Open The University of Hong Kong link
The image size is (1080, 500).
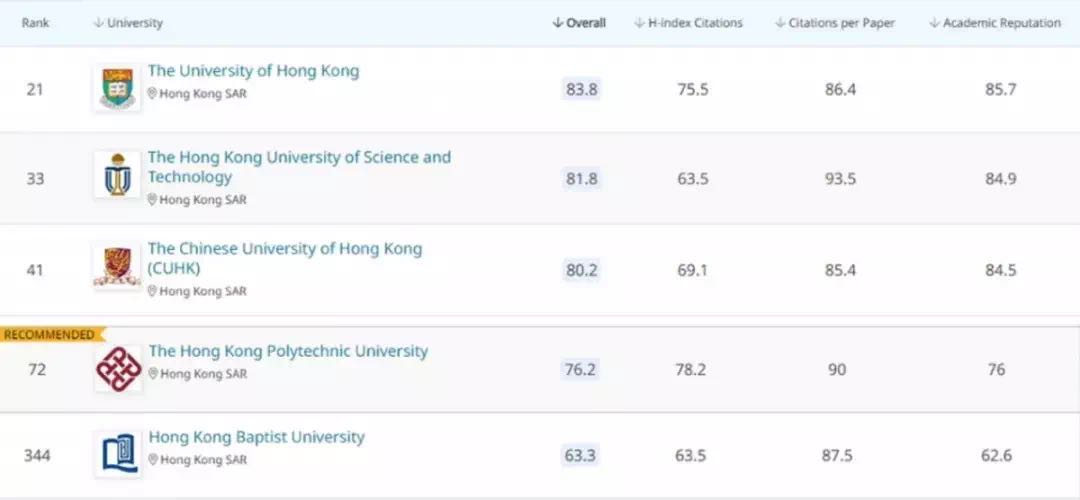(x=253, y=71)
